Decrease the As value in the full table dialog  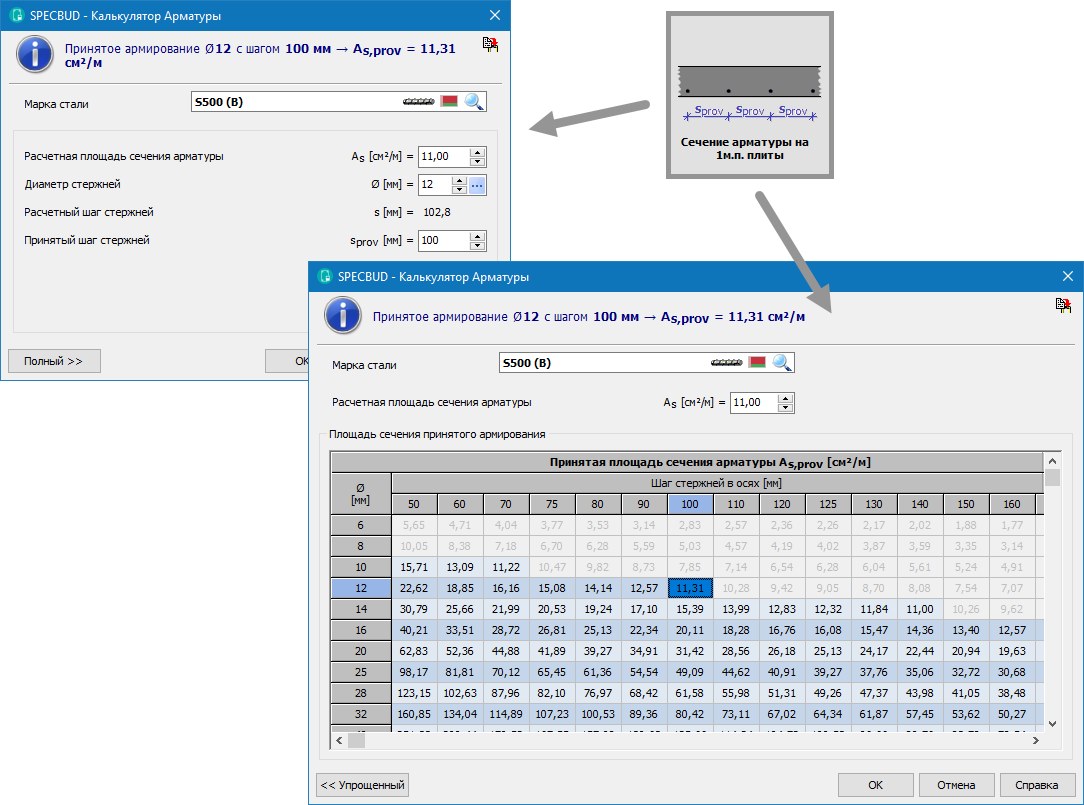pos(785,407)
